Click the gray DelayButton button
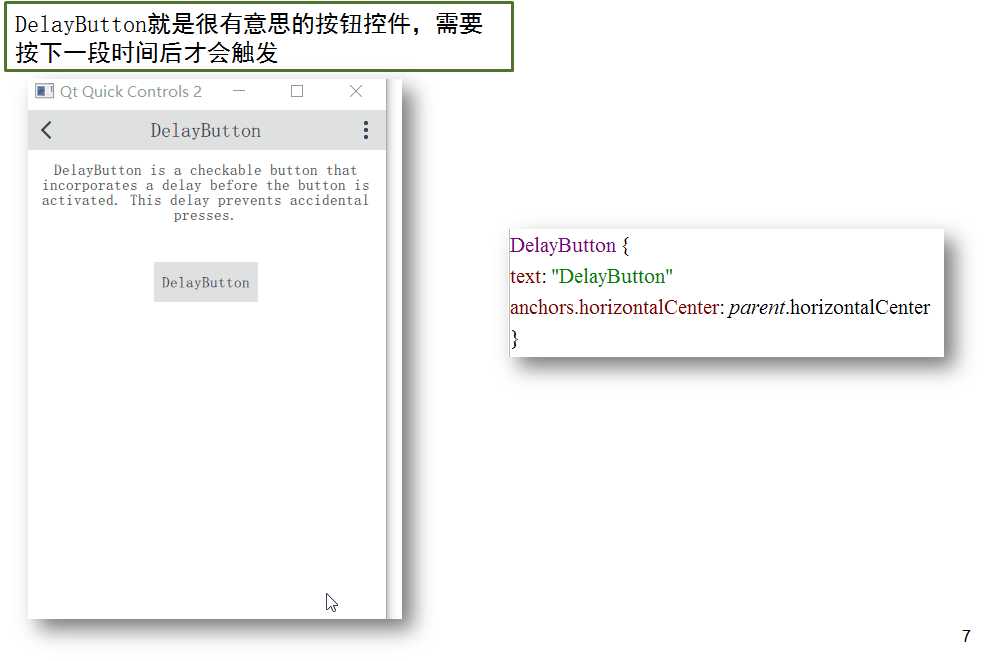Viewport: 986px width, 661px height. click(x=206, y=282)
